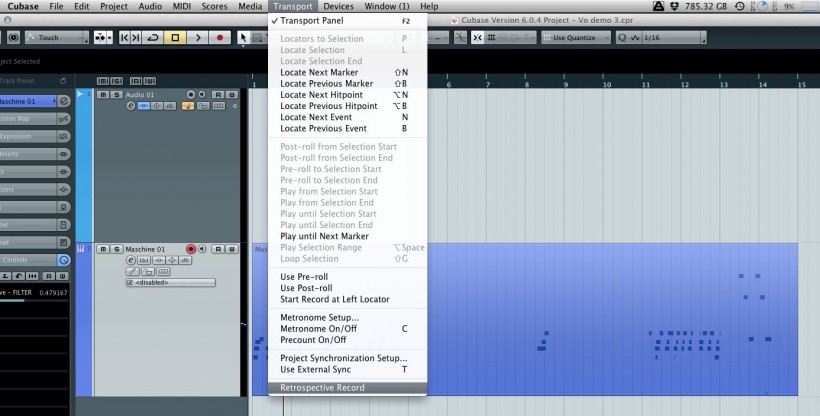Open the Touch automation mode dropdown

[59, 38]
